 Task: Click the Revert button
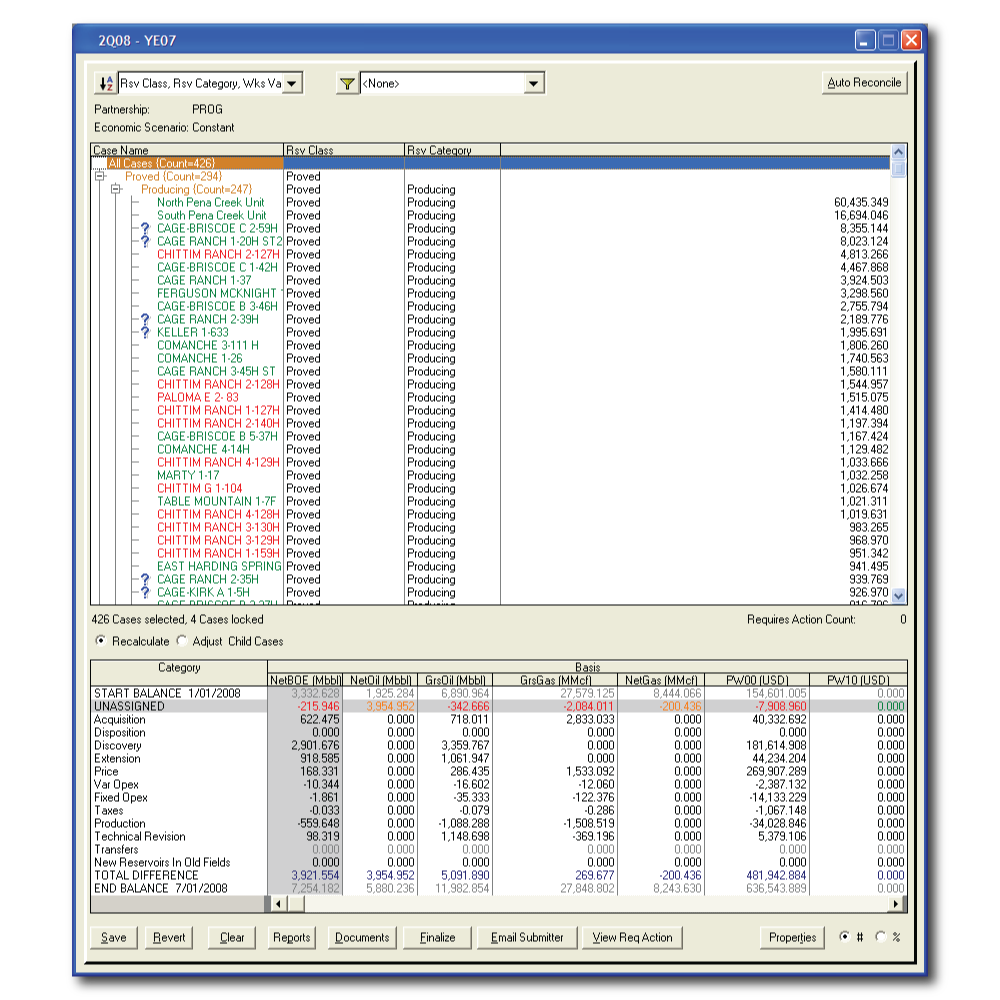point(169,938)
